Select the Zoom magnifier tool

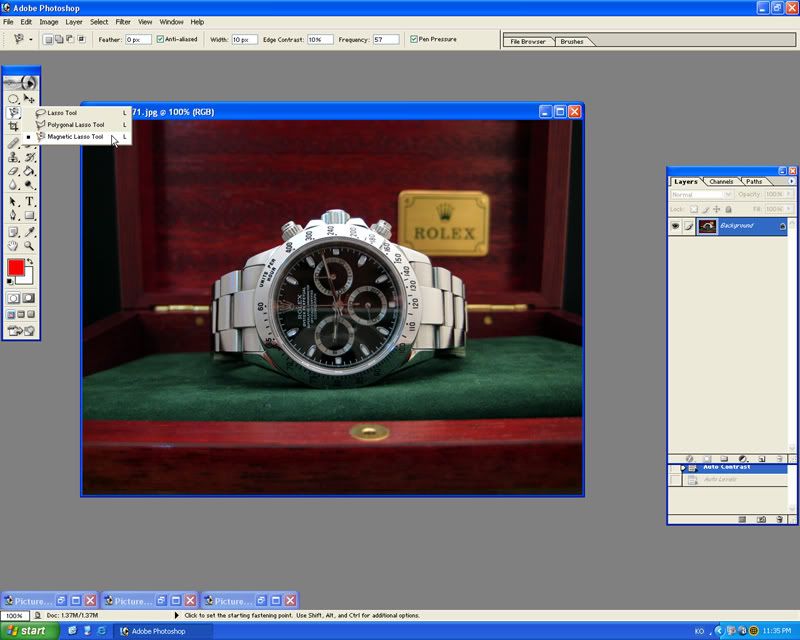click(29, 246)
